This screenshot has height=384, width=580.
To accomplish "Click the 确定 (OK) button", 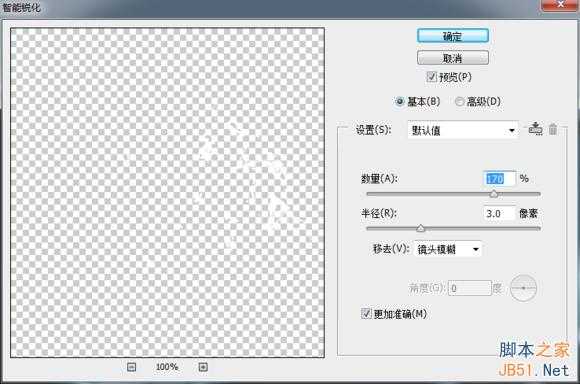I will 453,36.
